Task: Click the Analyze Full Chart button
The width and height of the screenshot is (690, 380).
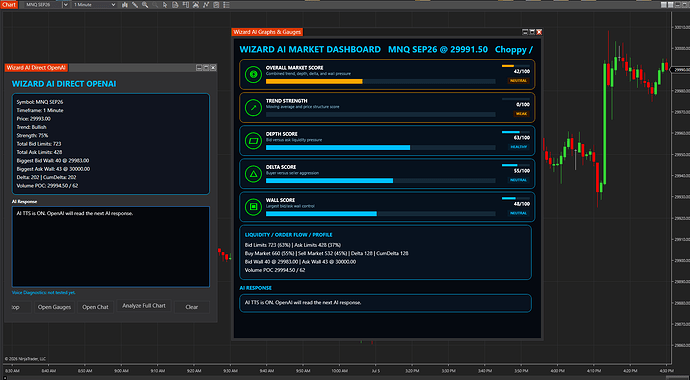Action: tap(144, 306)
